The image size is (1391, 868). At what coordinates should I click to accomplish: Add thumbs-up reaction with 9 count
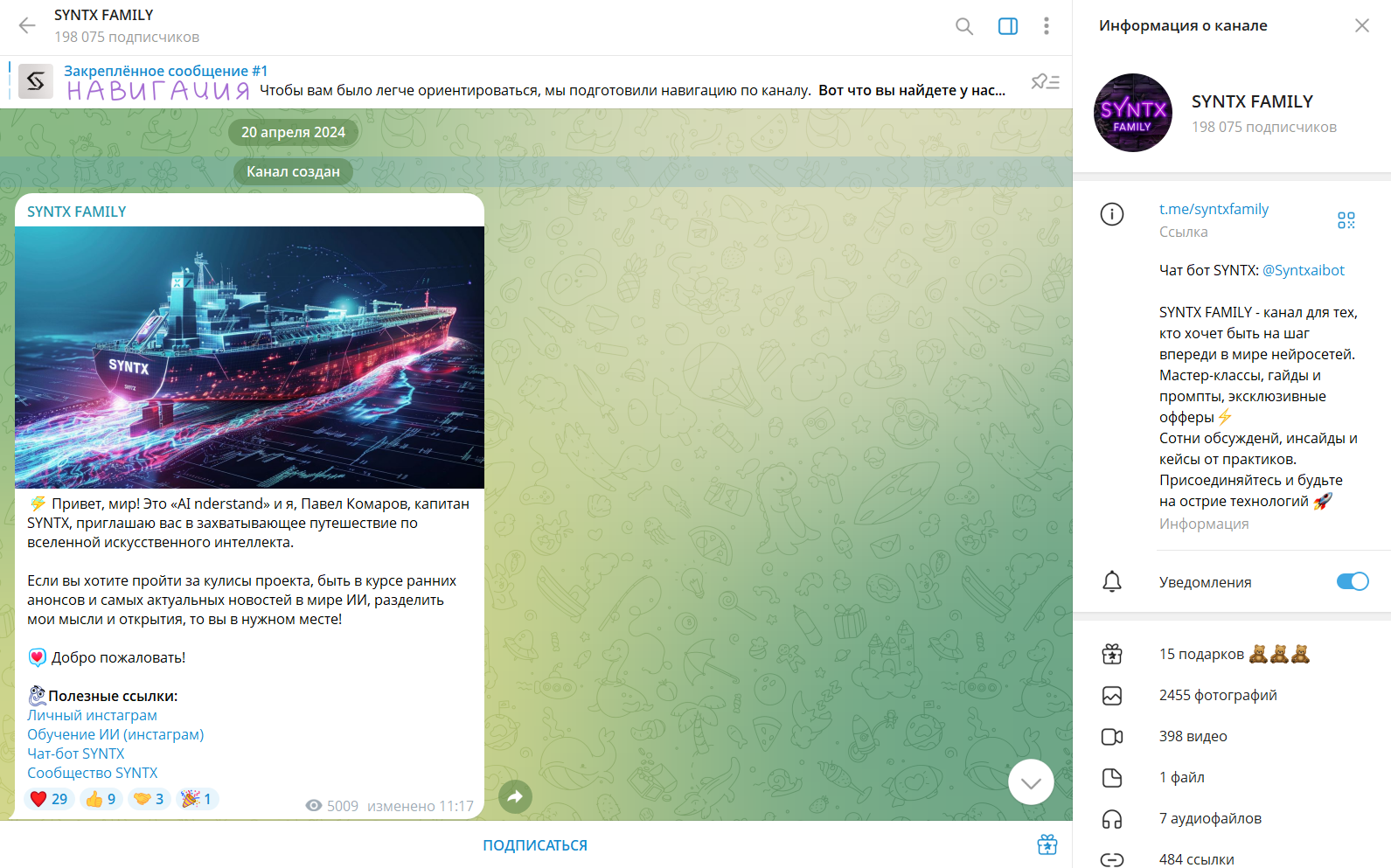click(101, 799)
